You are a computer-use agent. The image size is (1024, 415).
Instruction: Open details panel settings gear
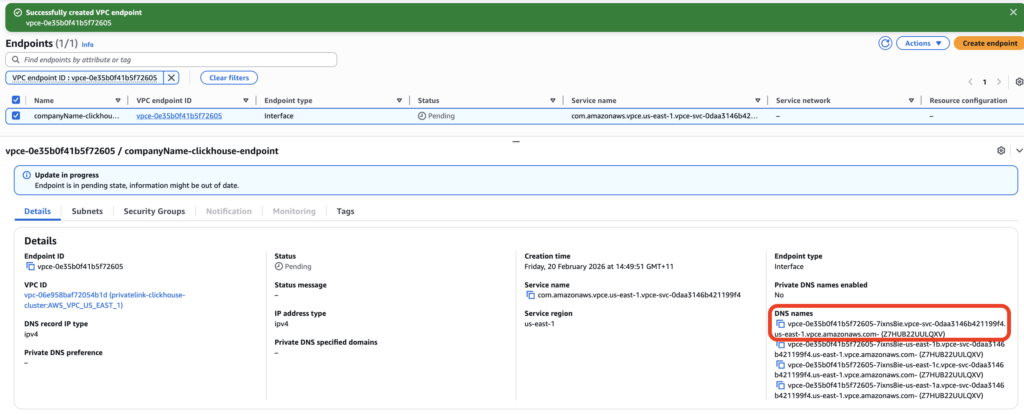point(1001,150)
